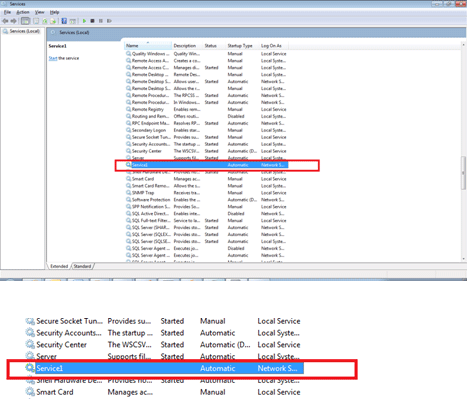Click the gear icon beside Quality Windows service
Image resolution: width=467 pixels, height=399 pixels.
click(x=128, y=53)
